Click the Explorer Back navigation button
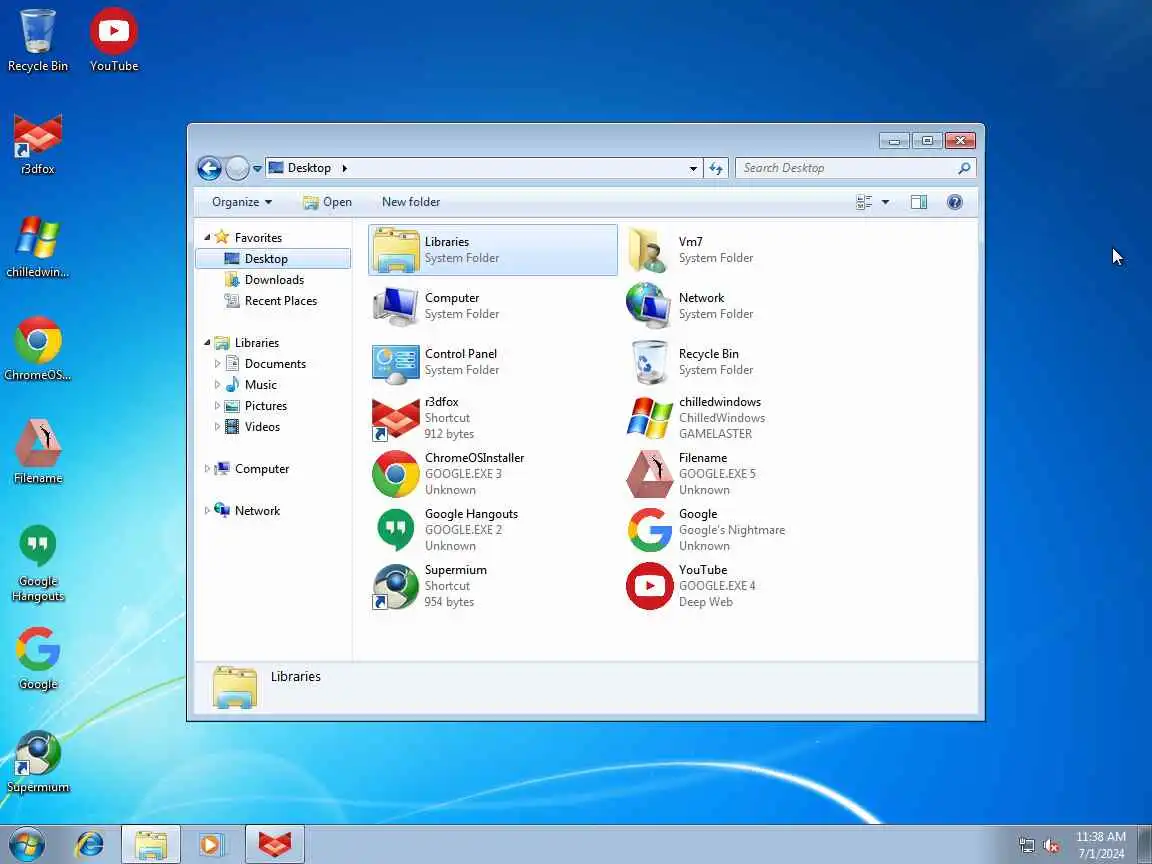The height and width of the screenshot is (864, 1152). click(209, 168)
